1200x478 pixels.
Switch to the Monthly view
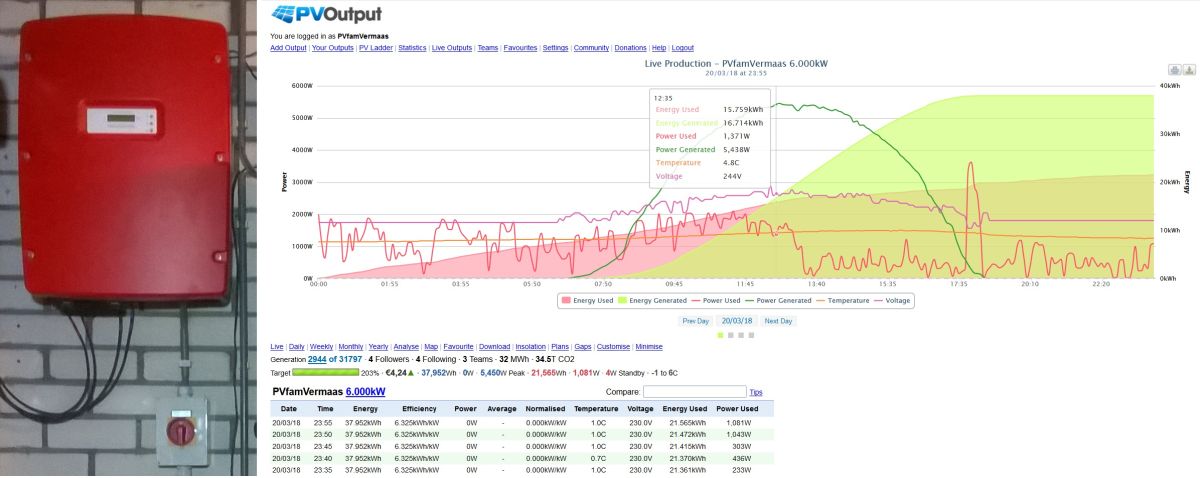tap(350, 347)
